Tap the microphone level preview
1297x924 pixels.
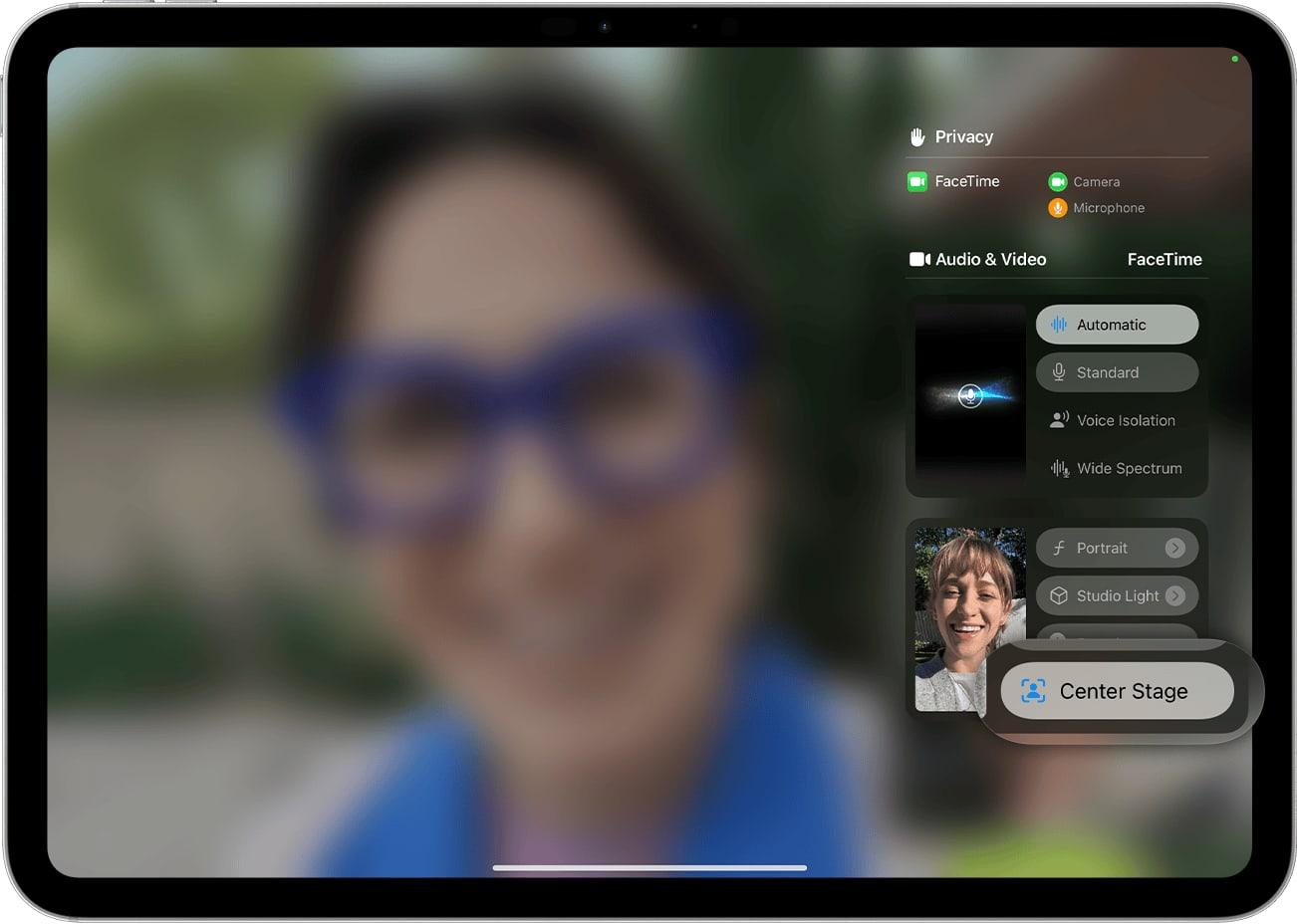click(970, 395)
